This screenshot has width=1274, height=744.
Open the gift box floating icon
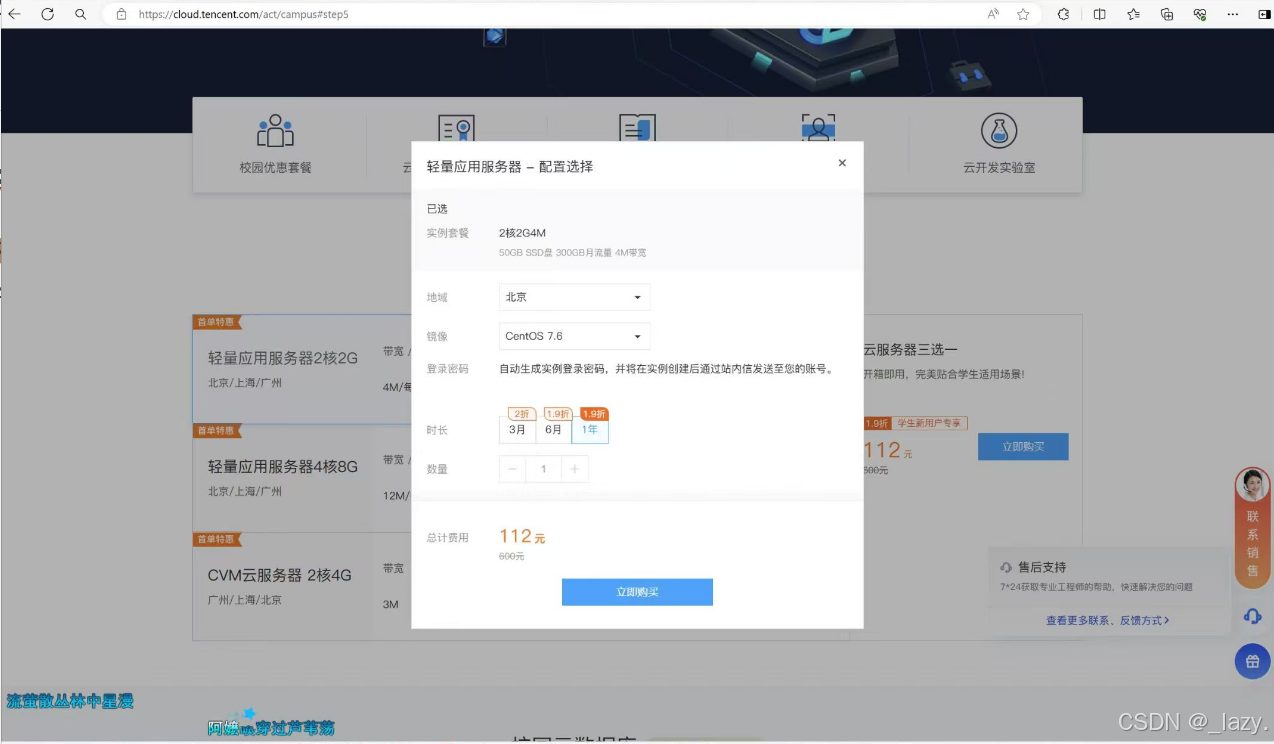[x=1252, y=661]
